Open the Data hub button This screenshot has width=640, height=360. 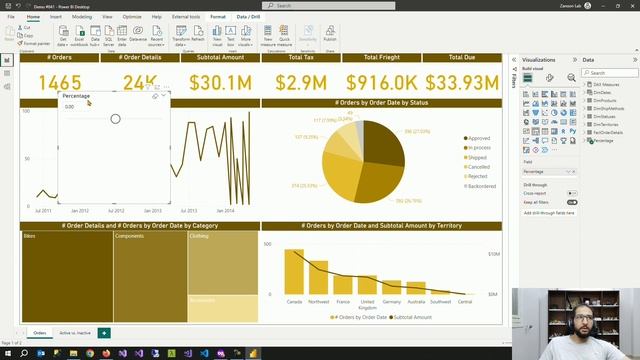click(95, 36)
